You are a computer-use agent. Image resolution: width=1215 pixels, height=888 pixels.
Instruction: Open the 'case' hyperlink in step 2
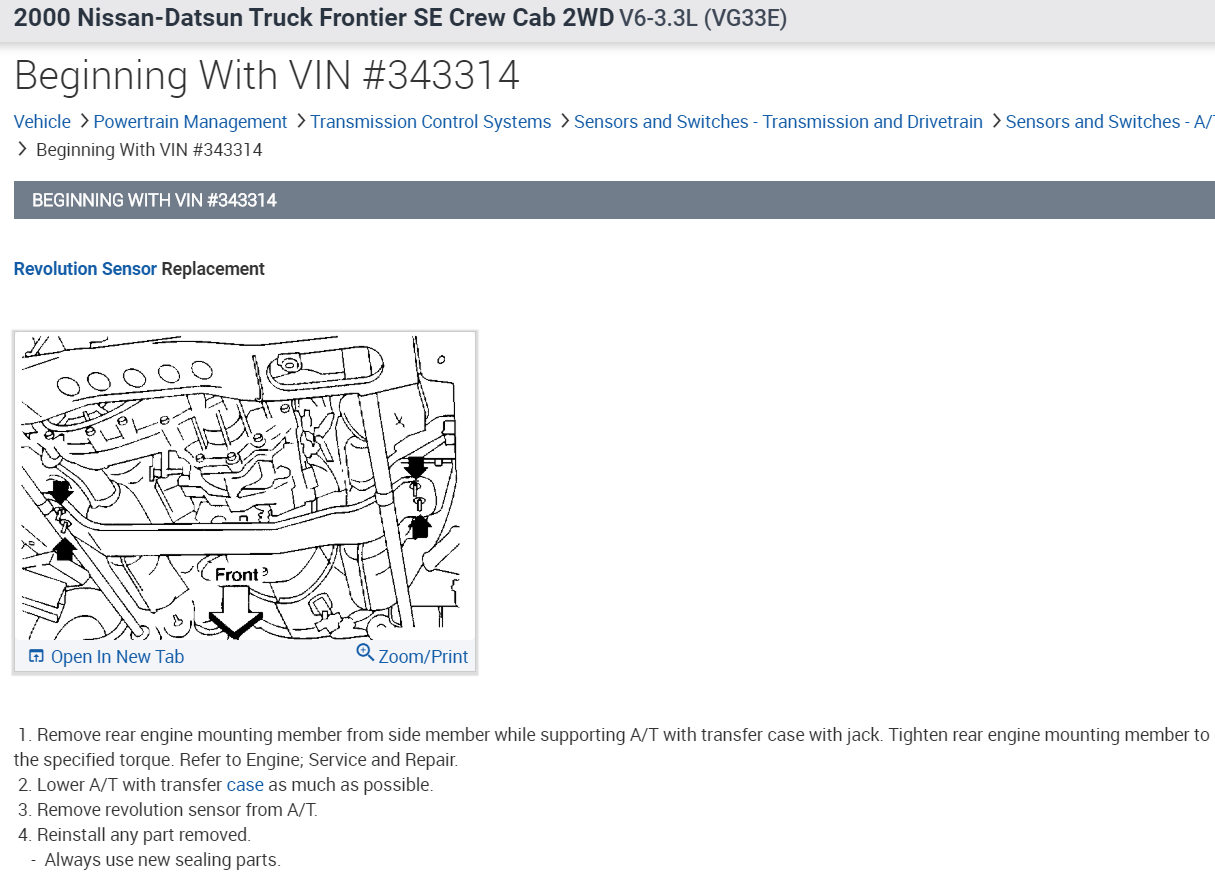[x=245, y=785]
